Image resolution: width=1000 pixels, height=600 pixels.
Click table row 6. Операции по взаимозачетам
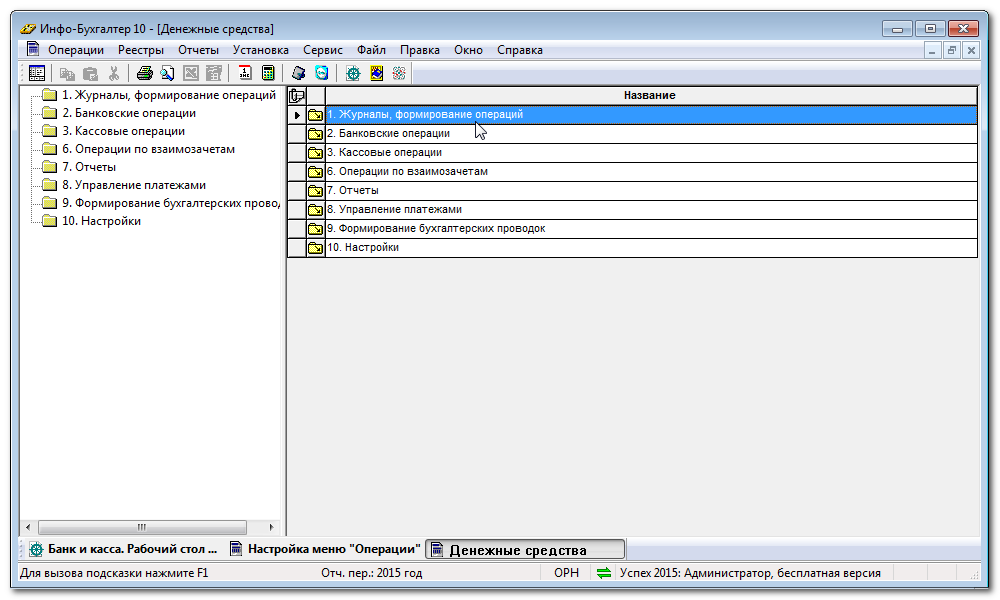point(651,172)
